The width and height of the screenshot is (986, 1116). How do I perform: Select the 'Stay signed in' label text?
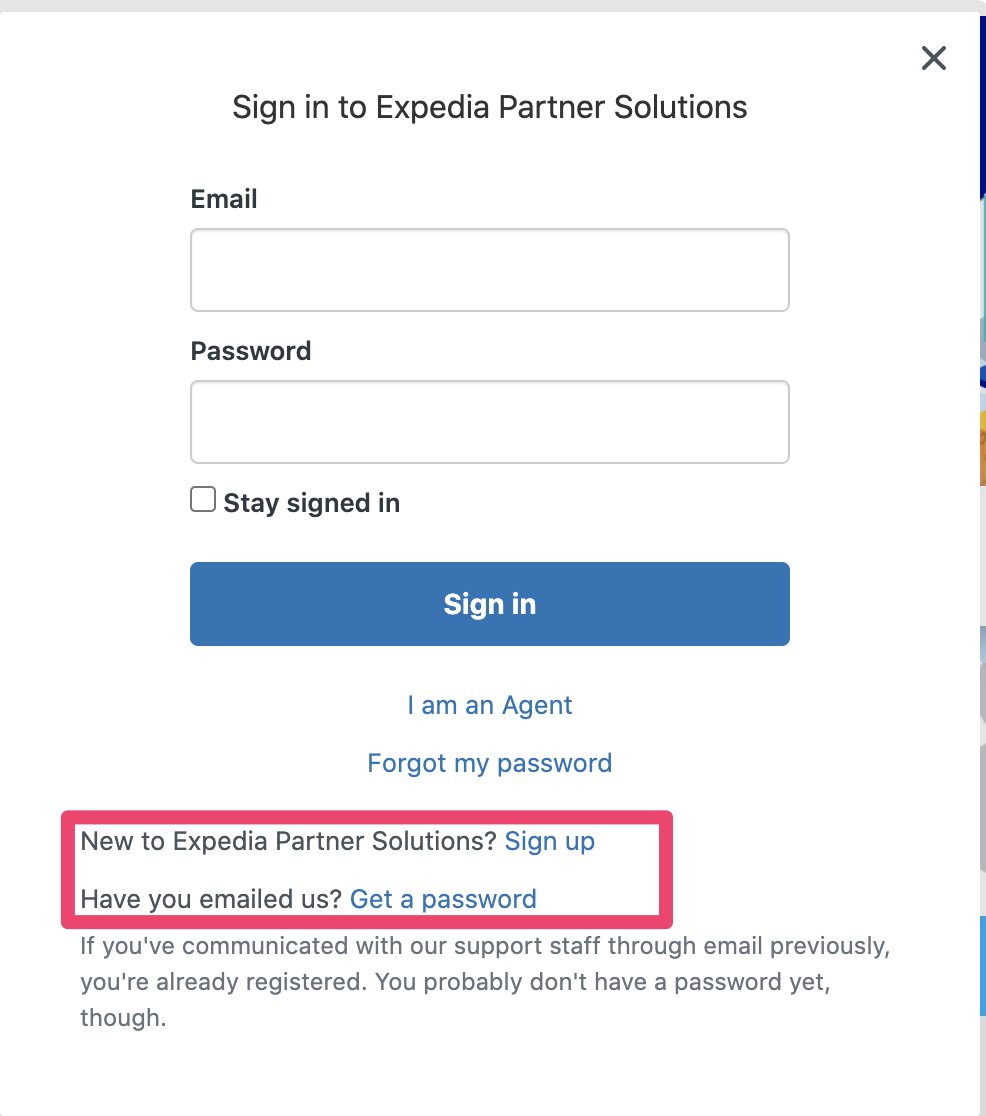click(x=312, y=503)
